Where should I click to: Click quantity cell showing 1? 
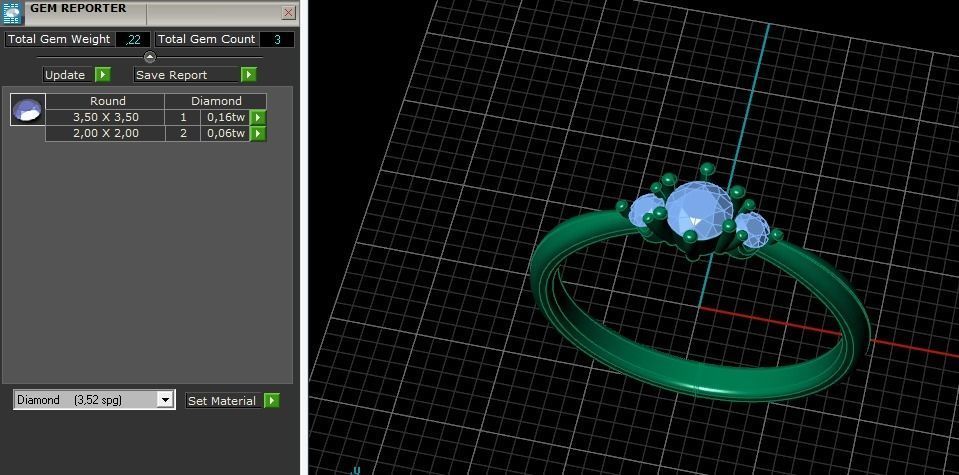click(183, 117)
